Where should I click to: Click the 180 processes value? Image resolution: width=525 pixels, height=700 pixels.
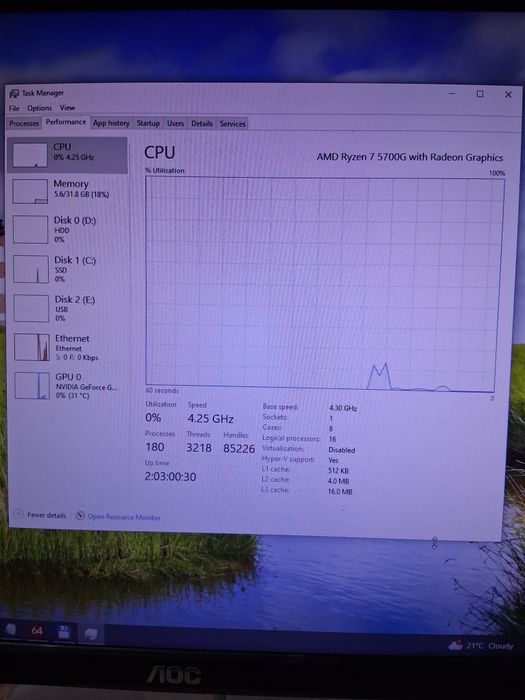click(155, 447)
